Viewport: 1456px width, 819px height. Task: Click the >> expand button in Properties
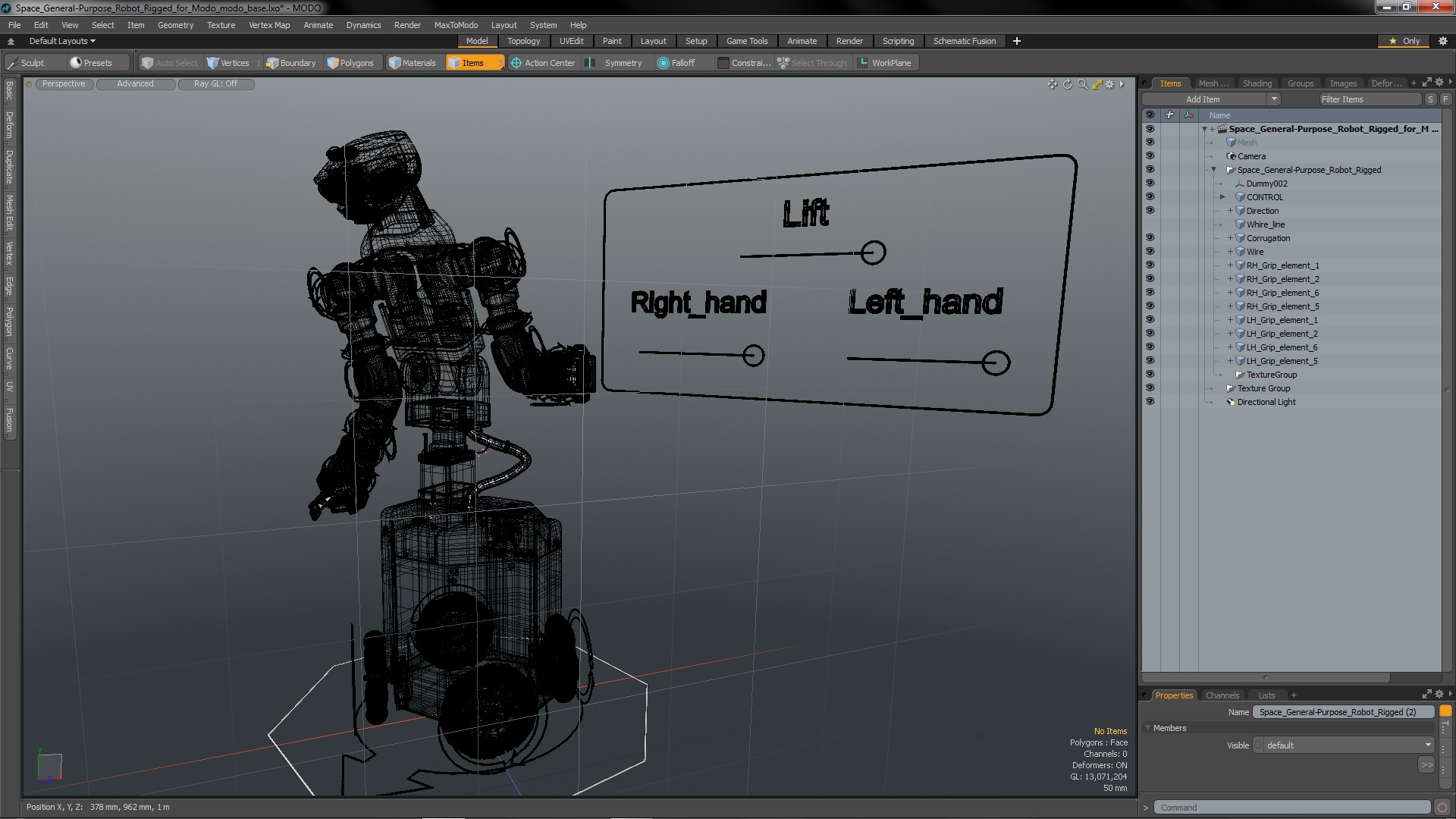point(1426,765)
